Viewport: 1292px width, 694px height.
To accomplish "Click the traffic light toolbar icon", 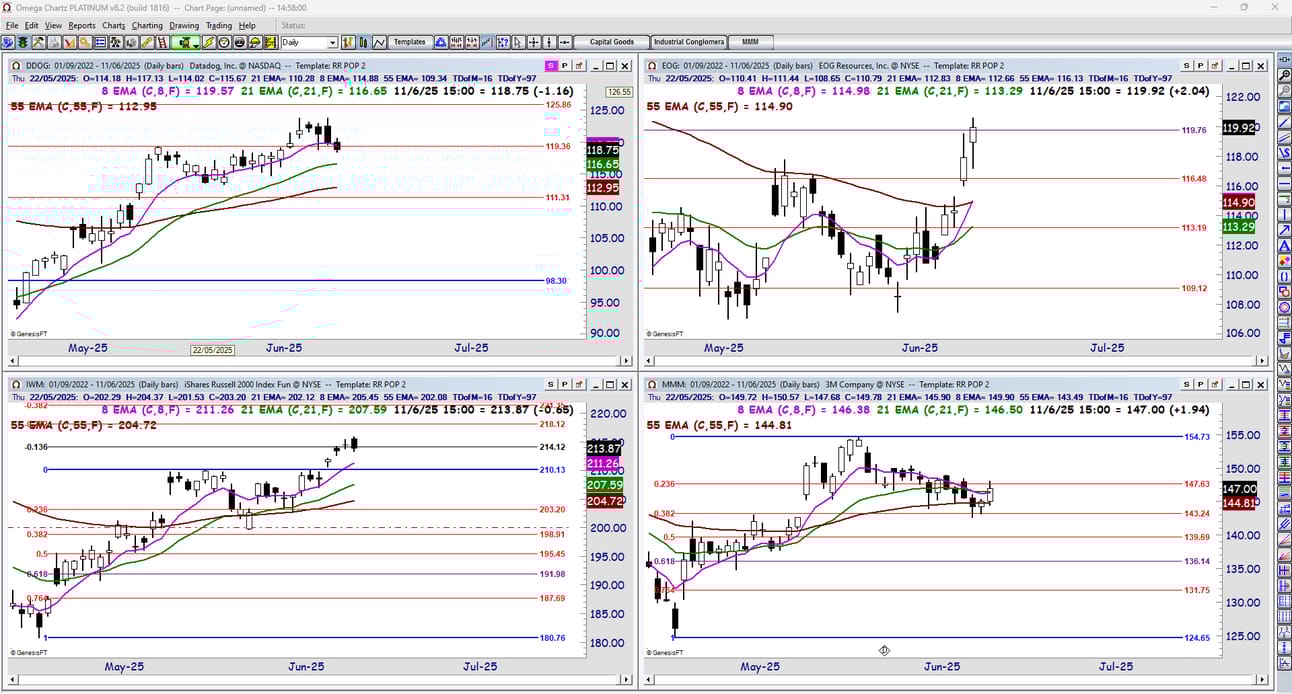I will coord(23,43).
